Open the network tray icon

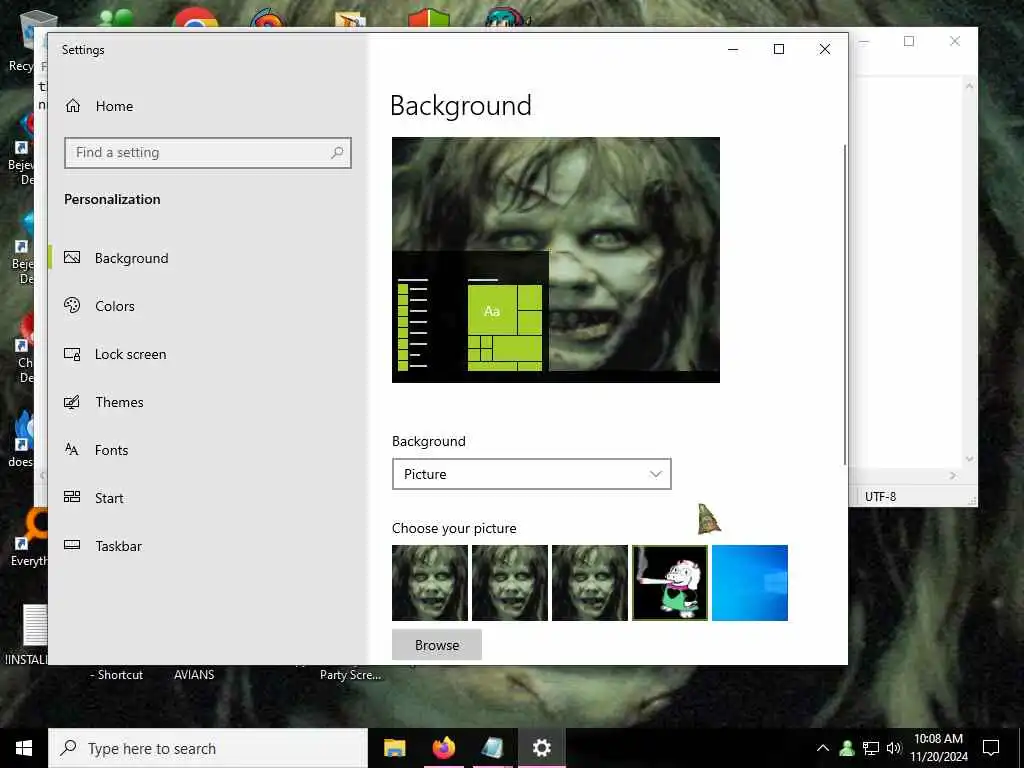pyautogui.click(x=871, y=748)
